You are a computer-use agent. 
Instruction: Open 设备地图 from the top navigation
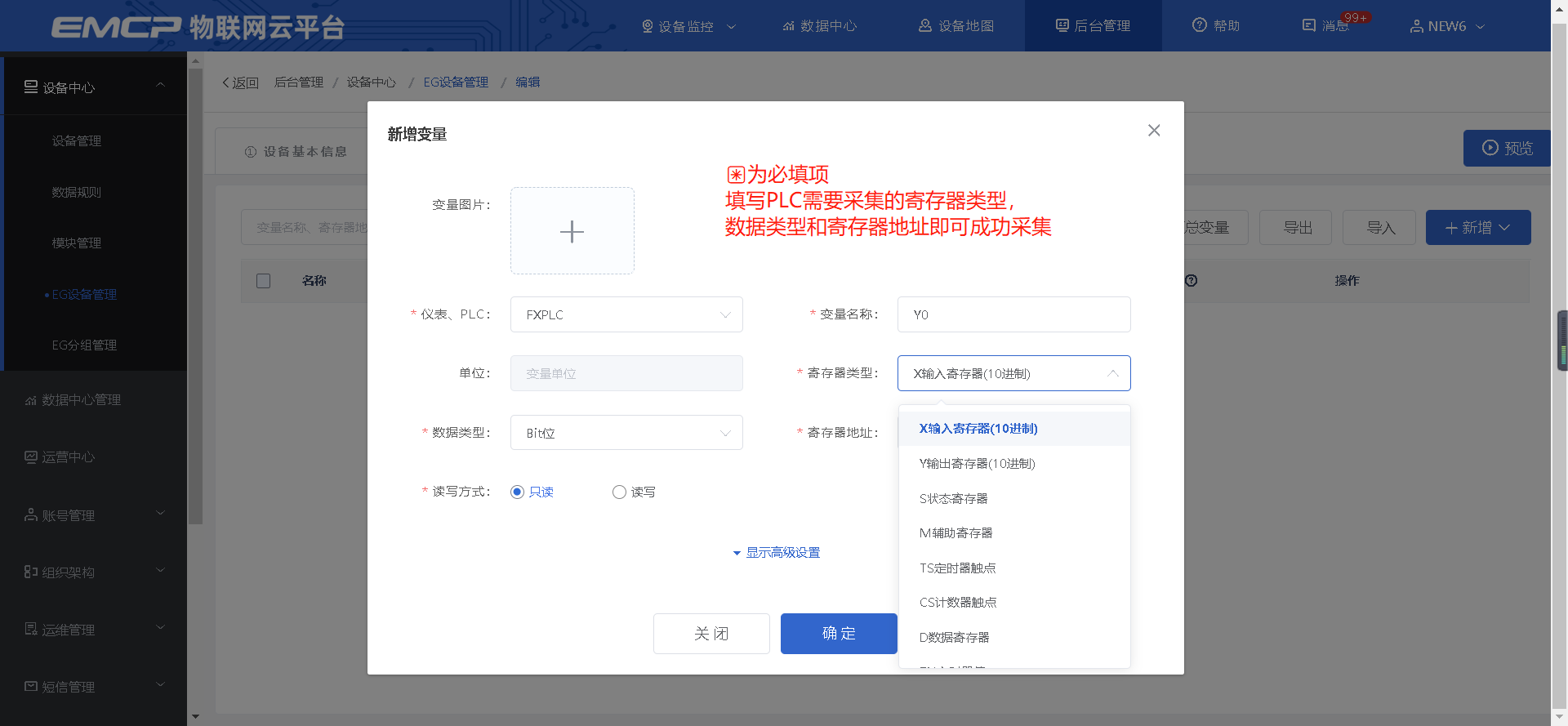pyautogui.click(x=956, y=25)
